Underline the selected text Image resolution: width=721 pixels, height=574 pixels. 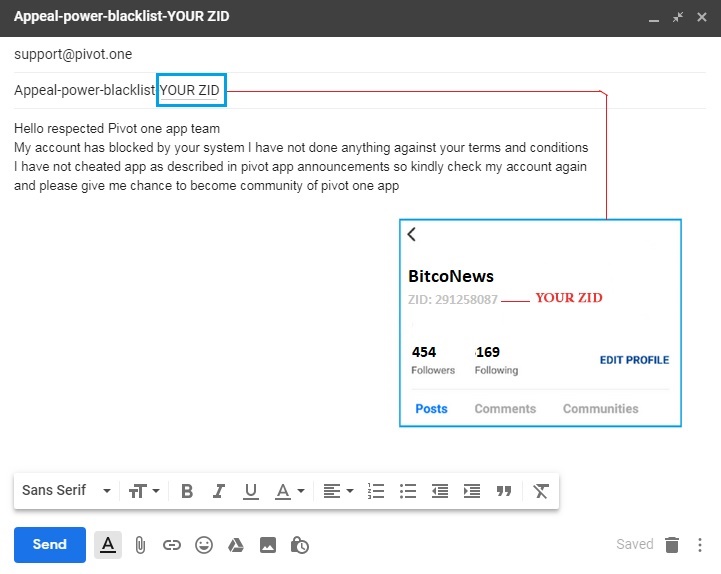click(251, 491)
